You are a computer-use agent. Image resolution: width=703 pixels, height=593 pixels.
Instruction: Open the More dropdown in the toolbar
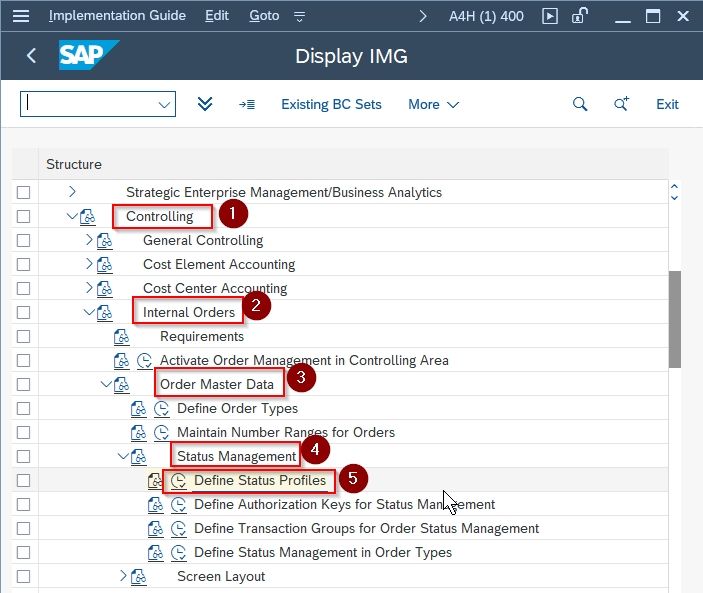coord(434,104)
